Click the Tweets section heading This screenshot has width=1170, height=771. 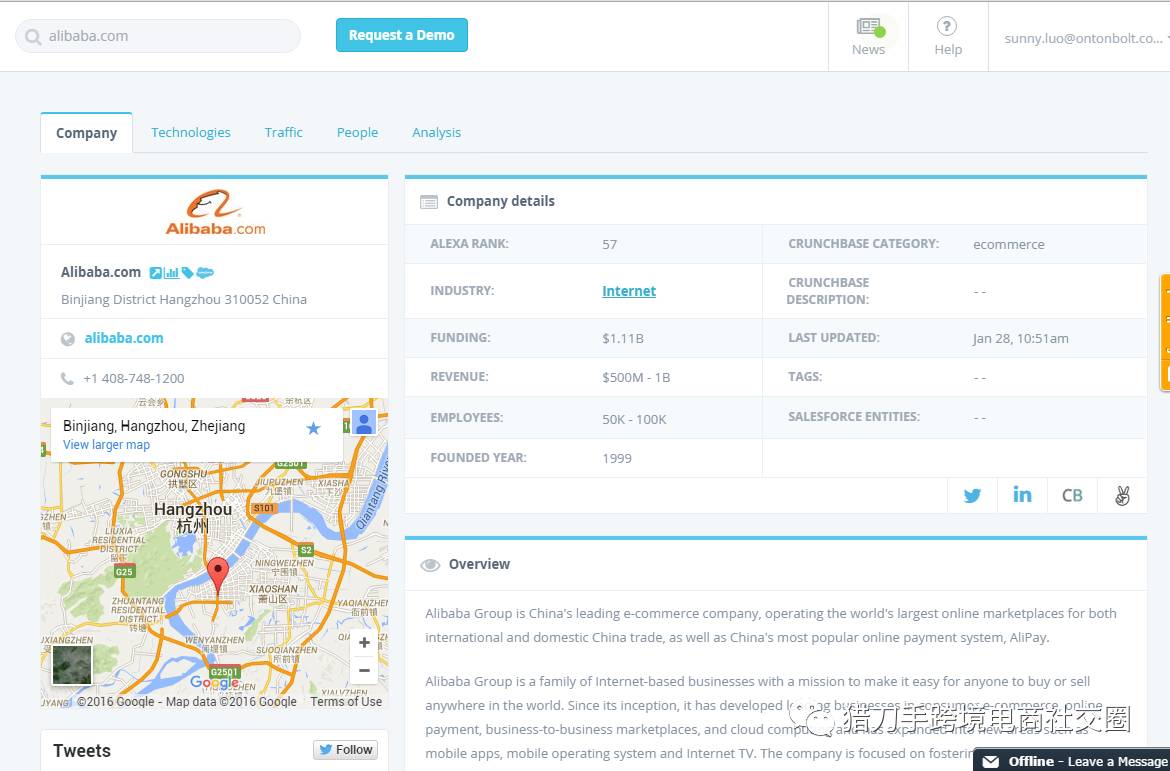[x=82, y=751]
